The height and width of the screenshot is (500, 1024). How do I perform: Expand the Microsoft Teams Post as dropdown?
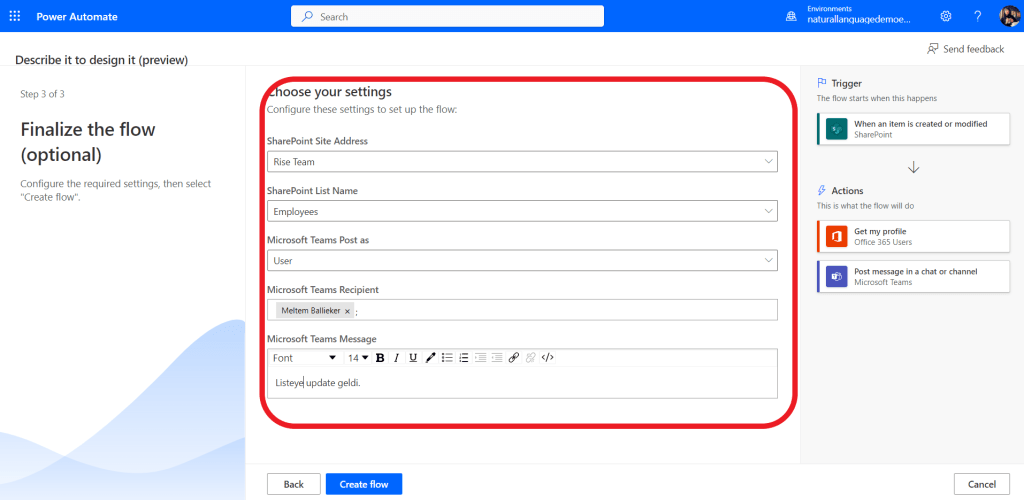[x=767, y=260]
